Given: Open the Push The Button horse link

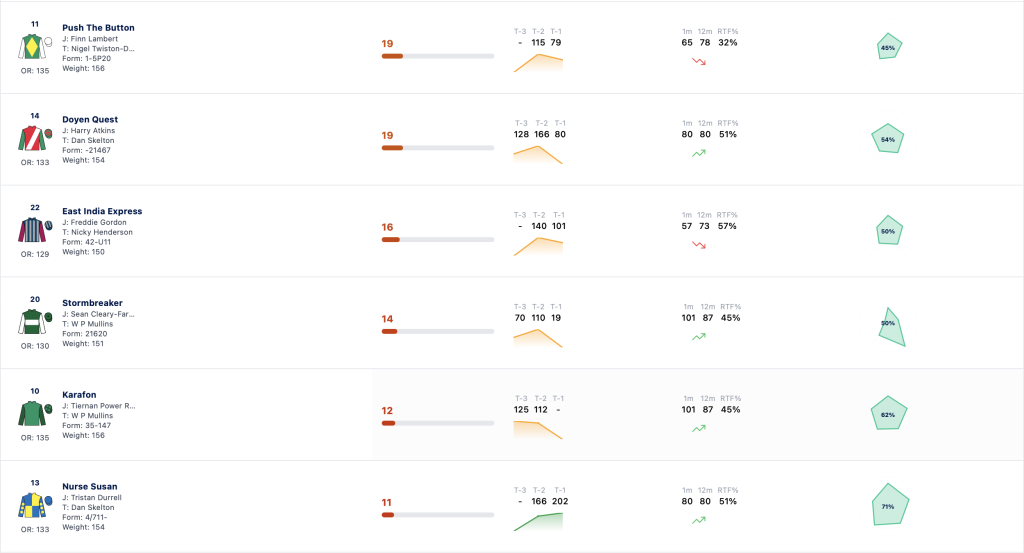Looking at the screenshot, I should coord(98,27).
